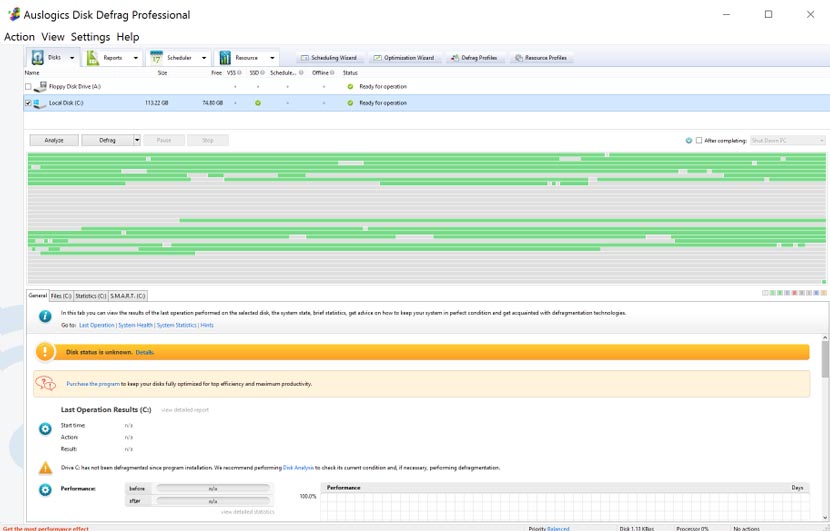
Task: Open the Disk Analysis link
Action: [x=301, y=467]
